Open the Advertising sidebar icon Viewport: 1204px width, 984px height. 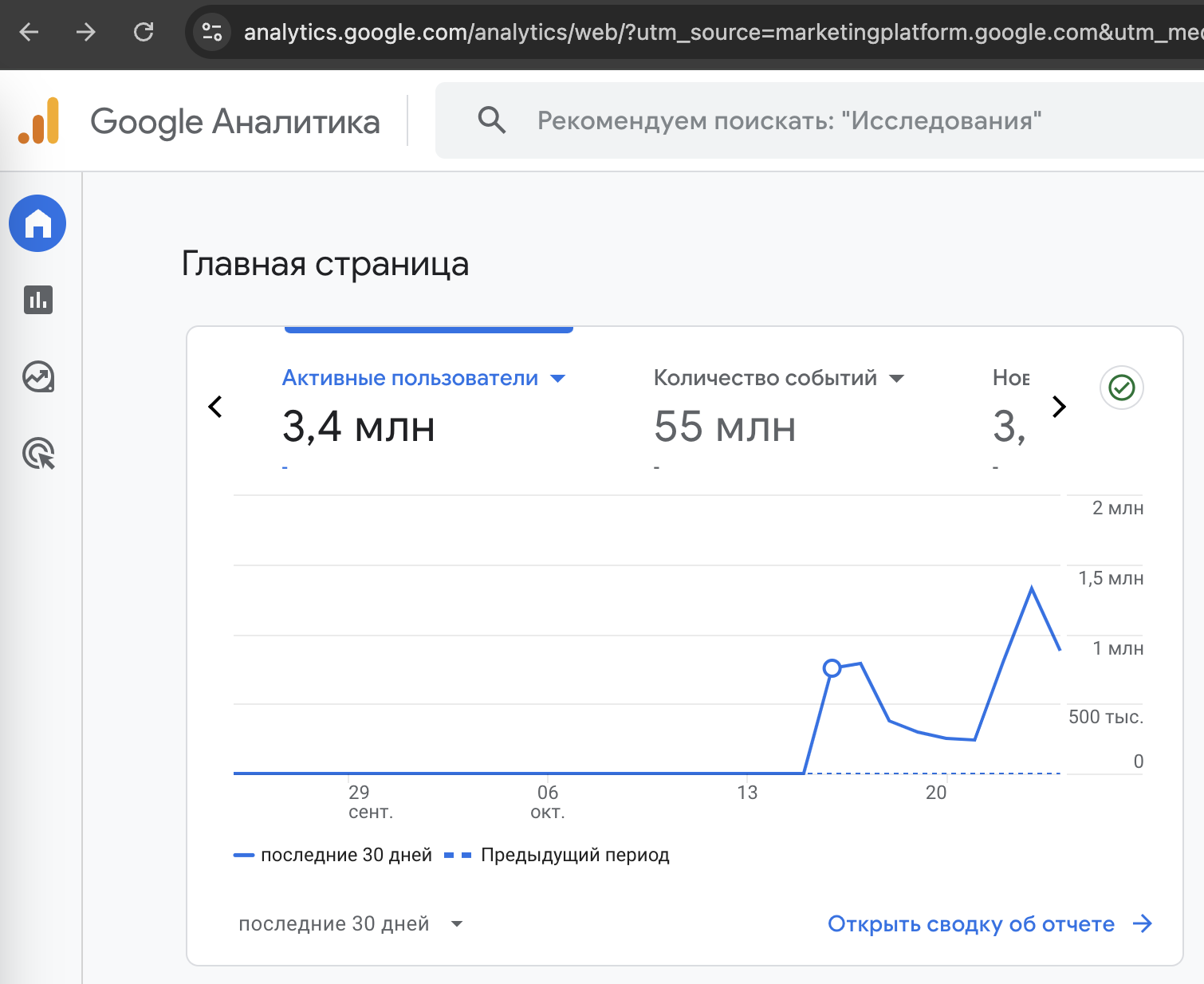tap(38, 453)
